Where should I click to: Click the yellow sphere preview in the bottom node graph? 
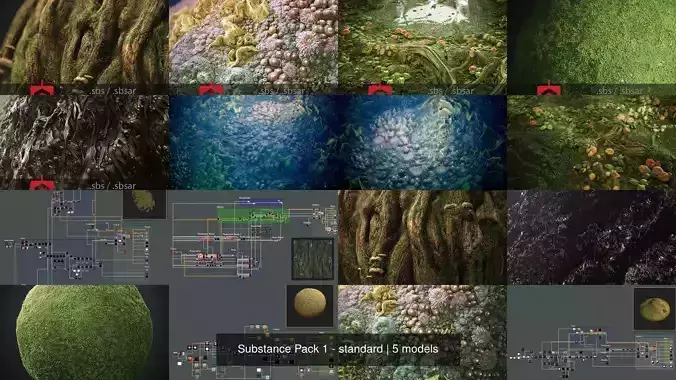coord(310,305)
